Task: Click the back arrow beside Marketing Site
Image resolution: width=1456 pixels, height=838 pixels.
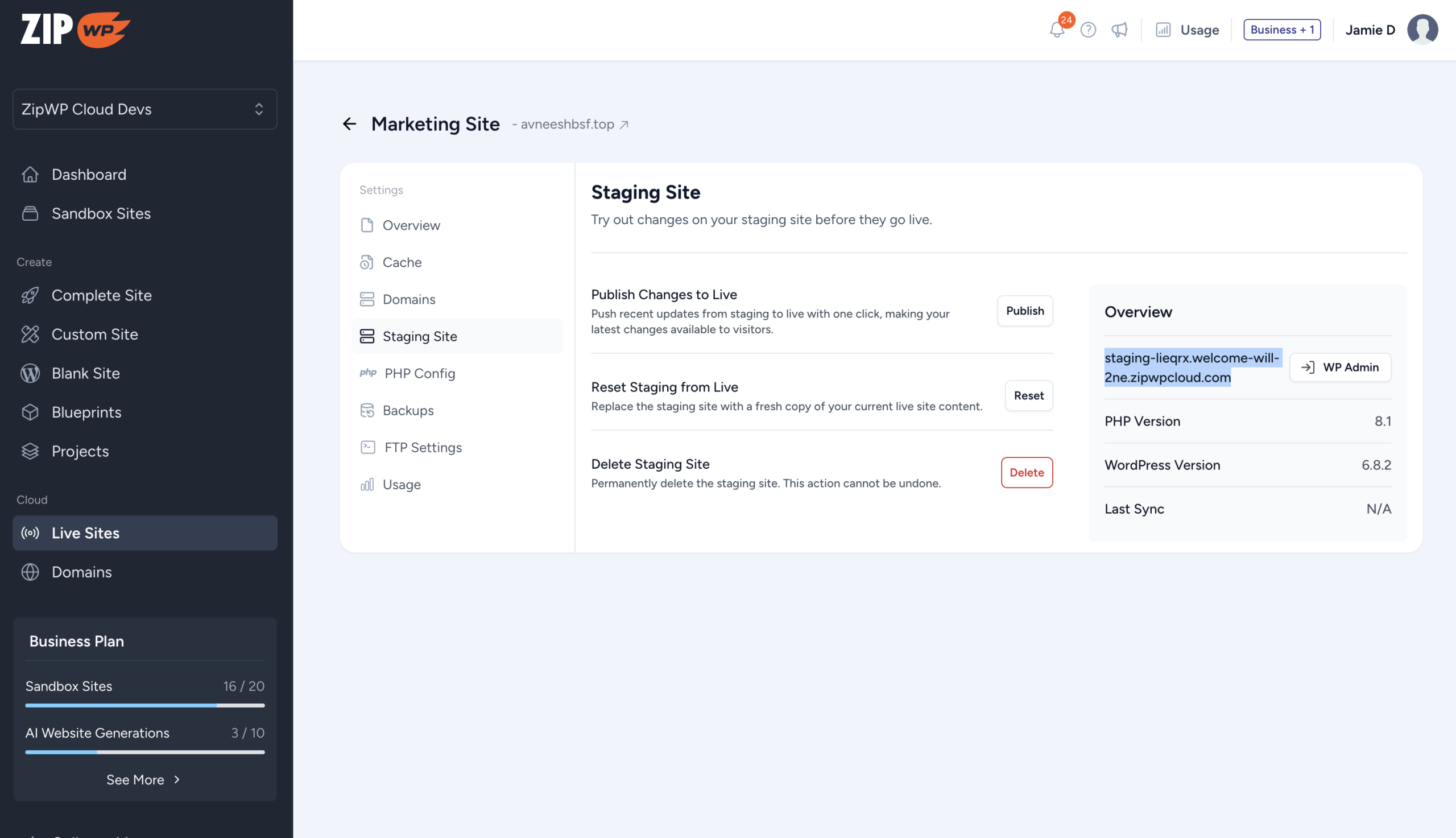Action: 349,124
